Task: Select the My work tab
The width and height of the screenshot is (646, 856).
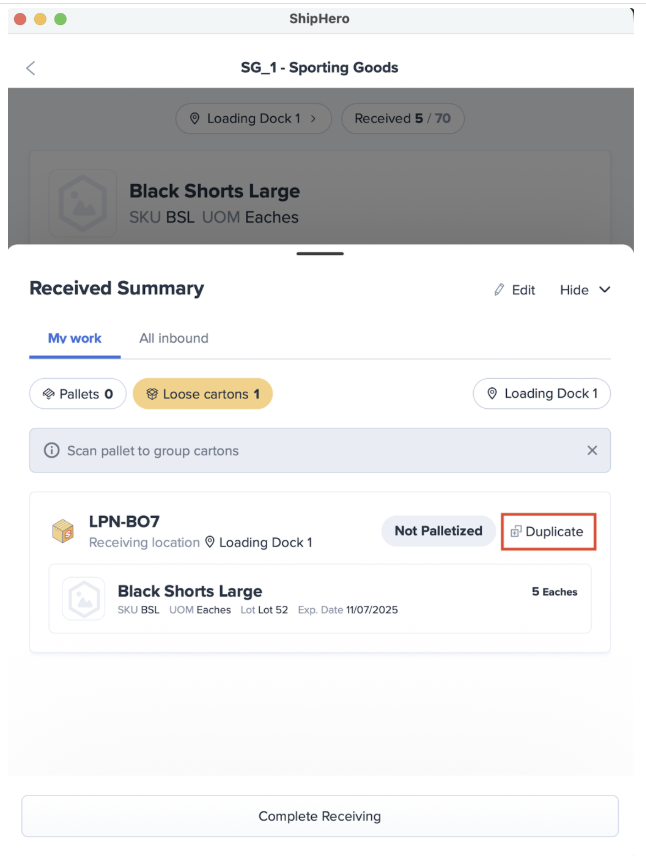Action: coord(75,338)
